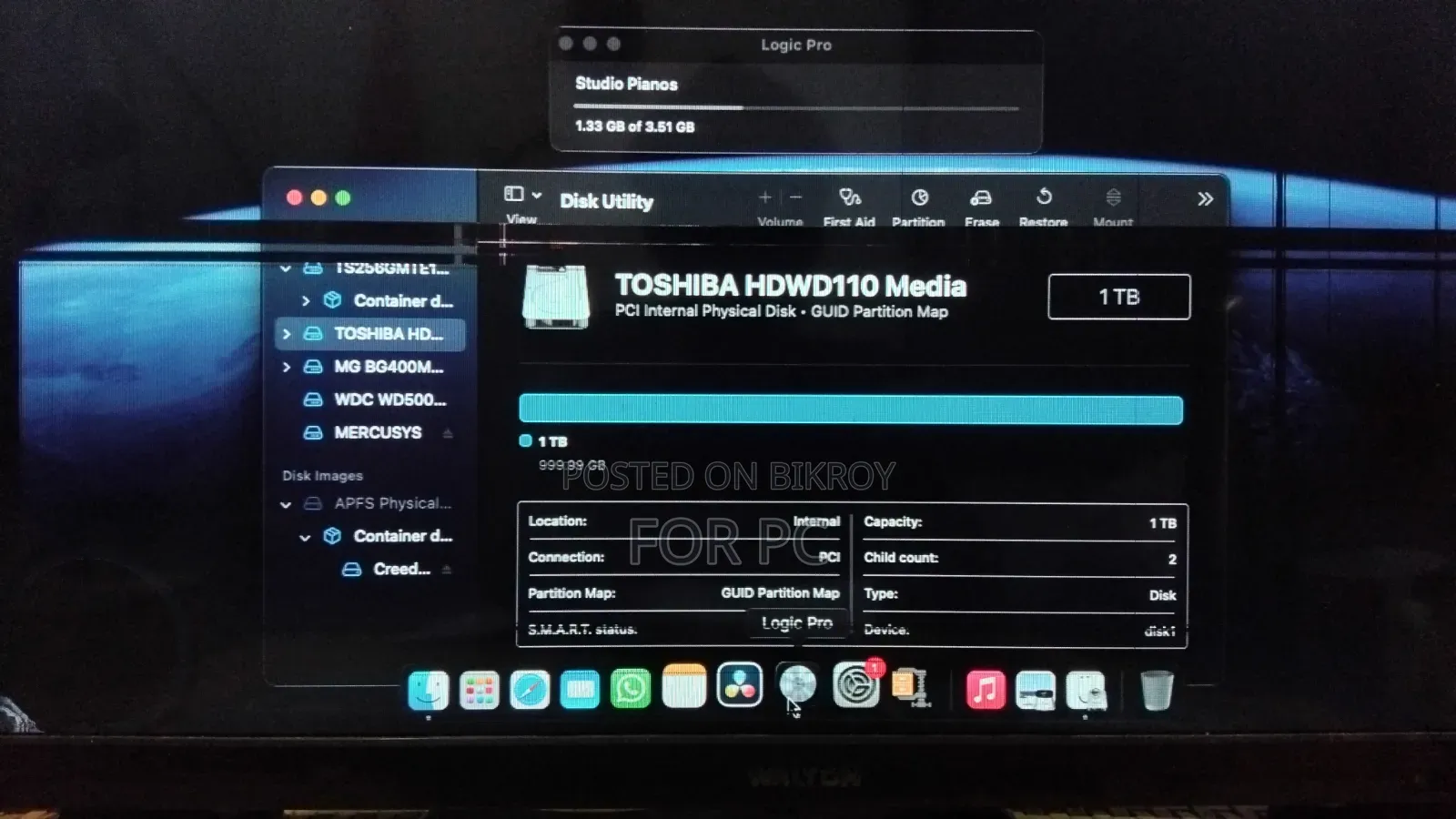Launch DaVinci Resolve from the dock
This screenshot has width=1456, height=819.
740,685
